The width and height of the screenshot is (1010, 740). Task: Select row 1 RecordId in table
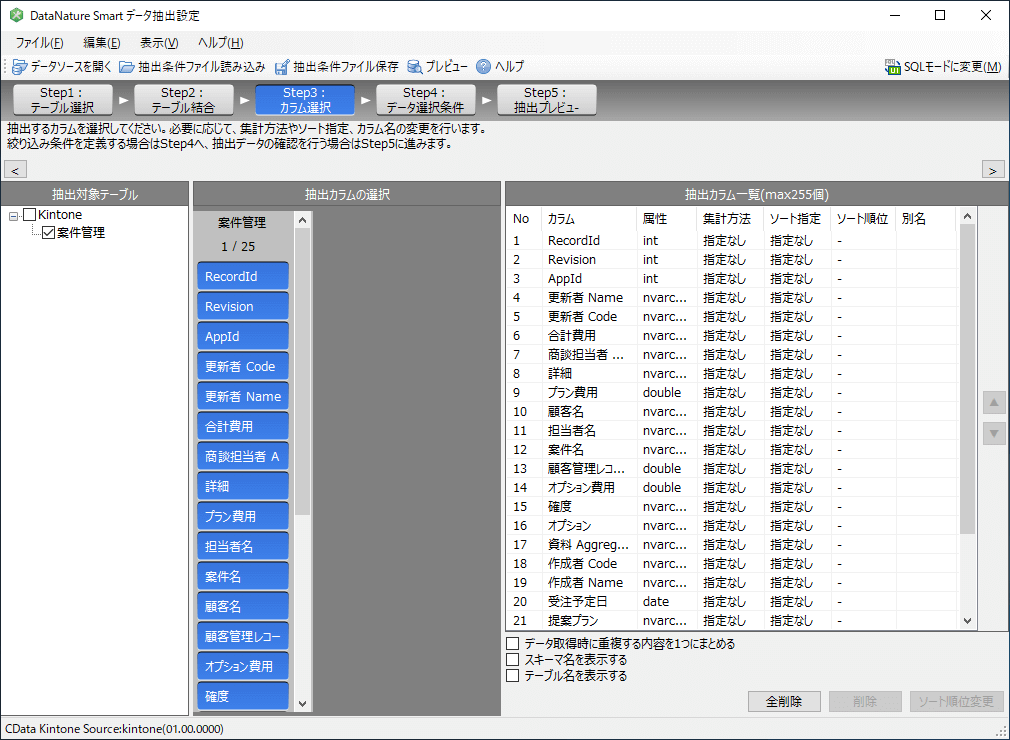[x=733, y=241]
